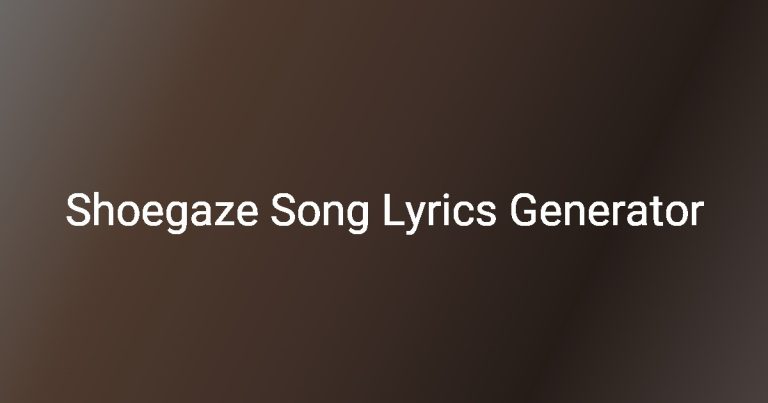The width and height of the screenshot is (768, 403).
Task: Click the letter "g" ending Song
Action: (359, 218)
